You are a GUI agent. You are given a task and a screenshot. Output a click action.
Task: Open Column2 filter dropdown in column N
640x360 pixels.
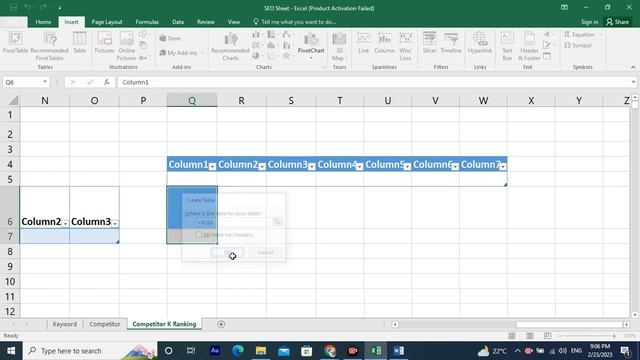point(65,223)
